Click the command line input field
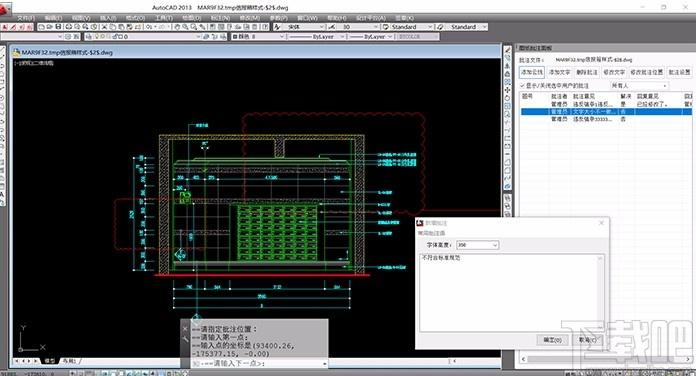This screenshot has width=696, height=376. point(259,363)
